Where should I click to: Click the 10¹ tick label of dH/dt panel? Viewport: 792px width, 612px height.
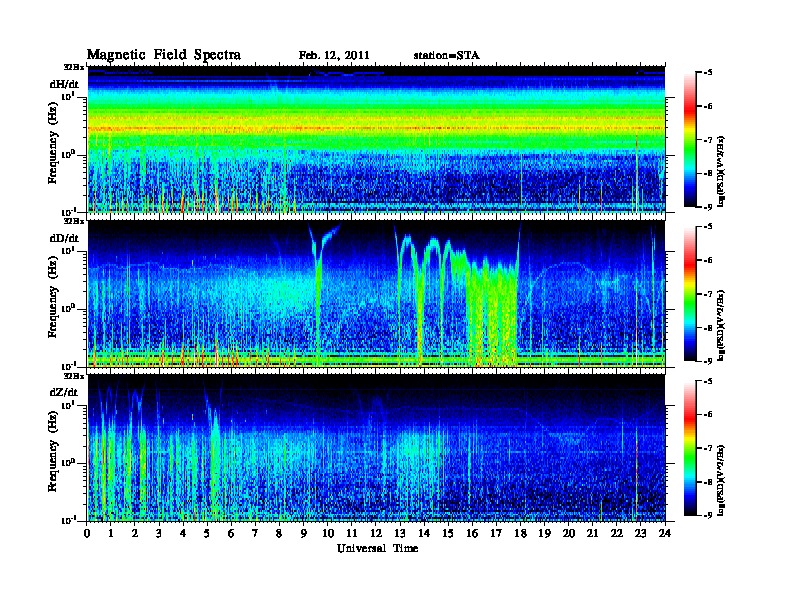[x=69, y=96]
